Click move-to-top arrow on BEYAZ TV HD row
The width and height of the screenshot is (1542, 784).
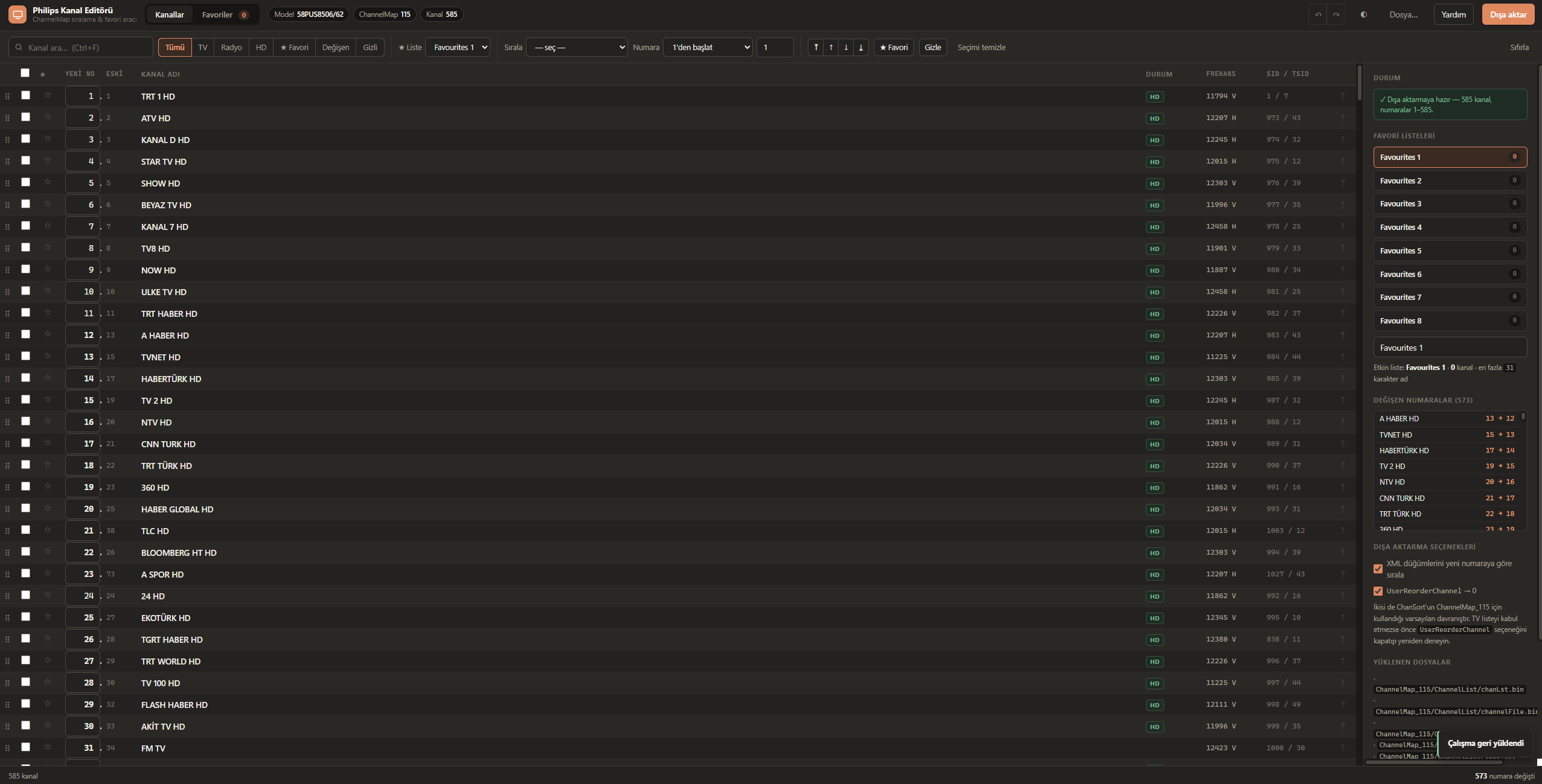[1343, 205]
